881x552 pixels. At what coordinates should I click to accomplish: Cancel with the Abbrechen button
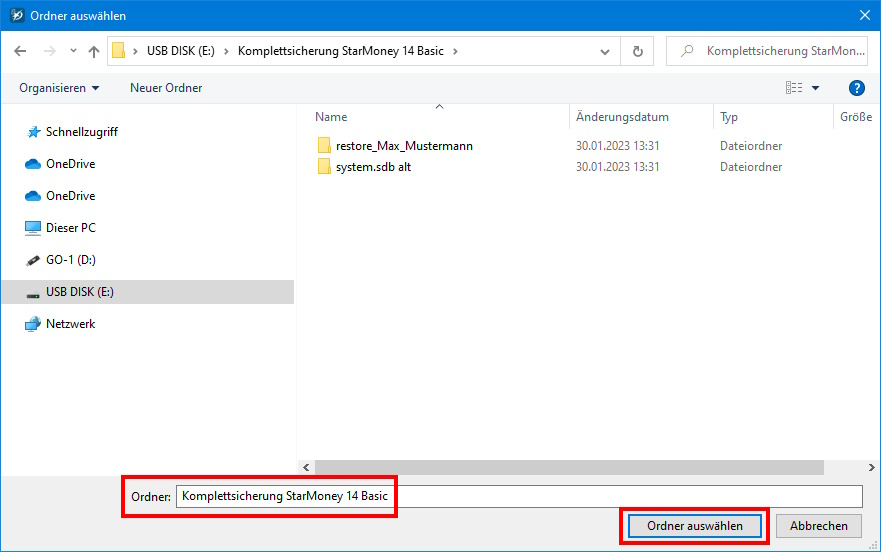point(819,526)
